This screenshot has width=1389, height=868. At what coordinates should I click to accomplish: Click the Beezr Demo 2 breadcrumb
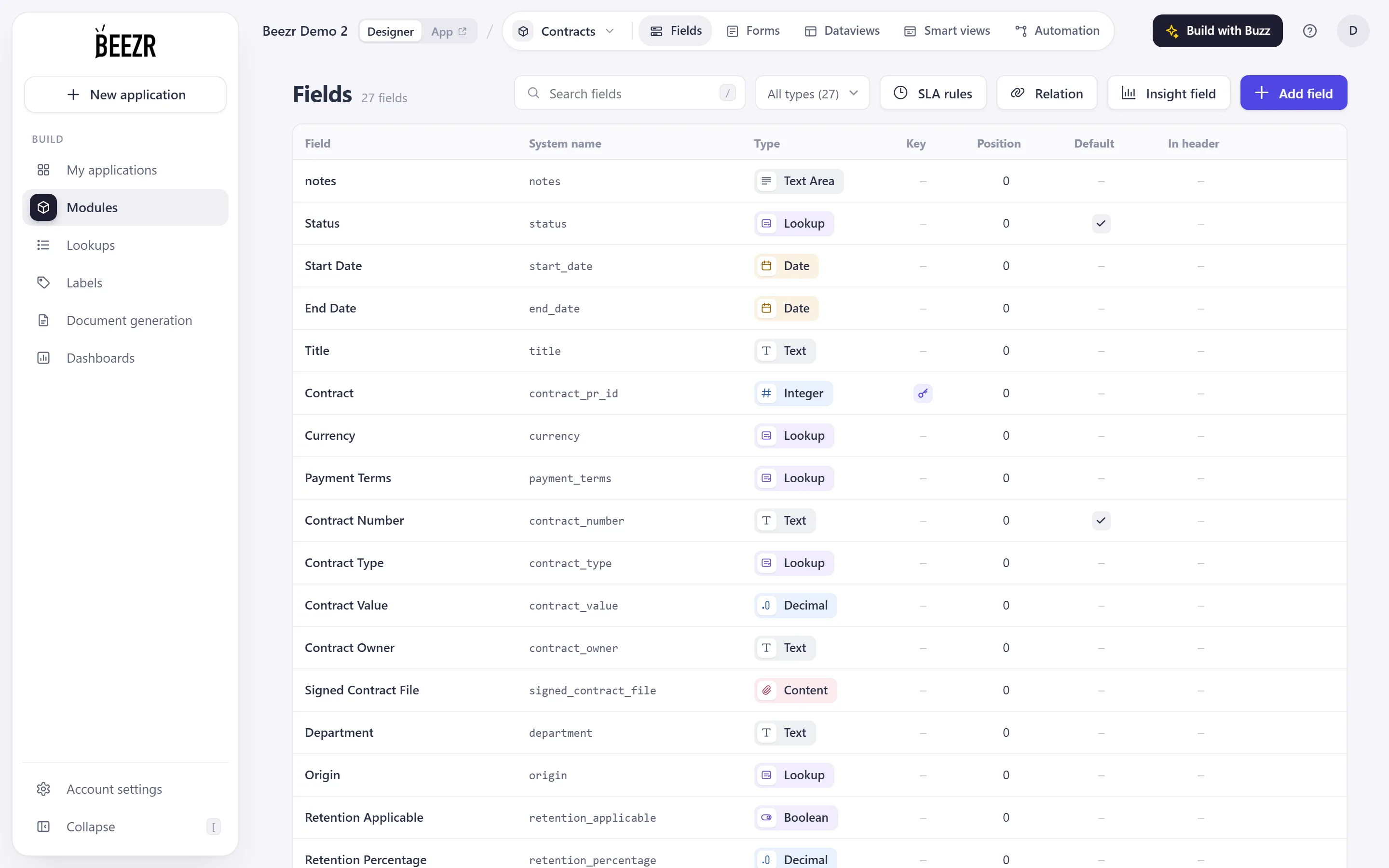coord(305,31)
